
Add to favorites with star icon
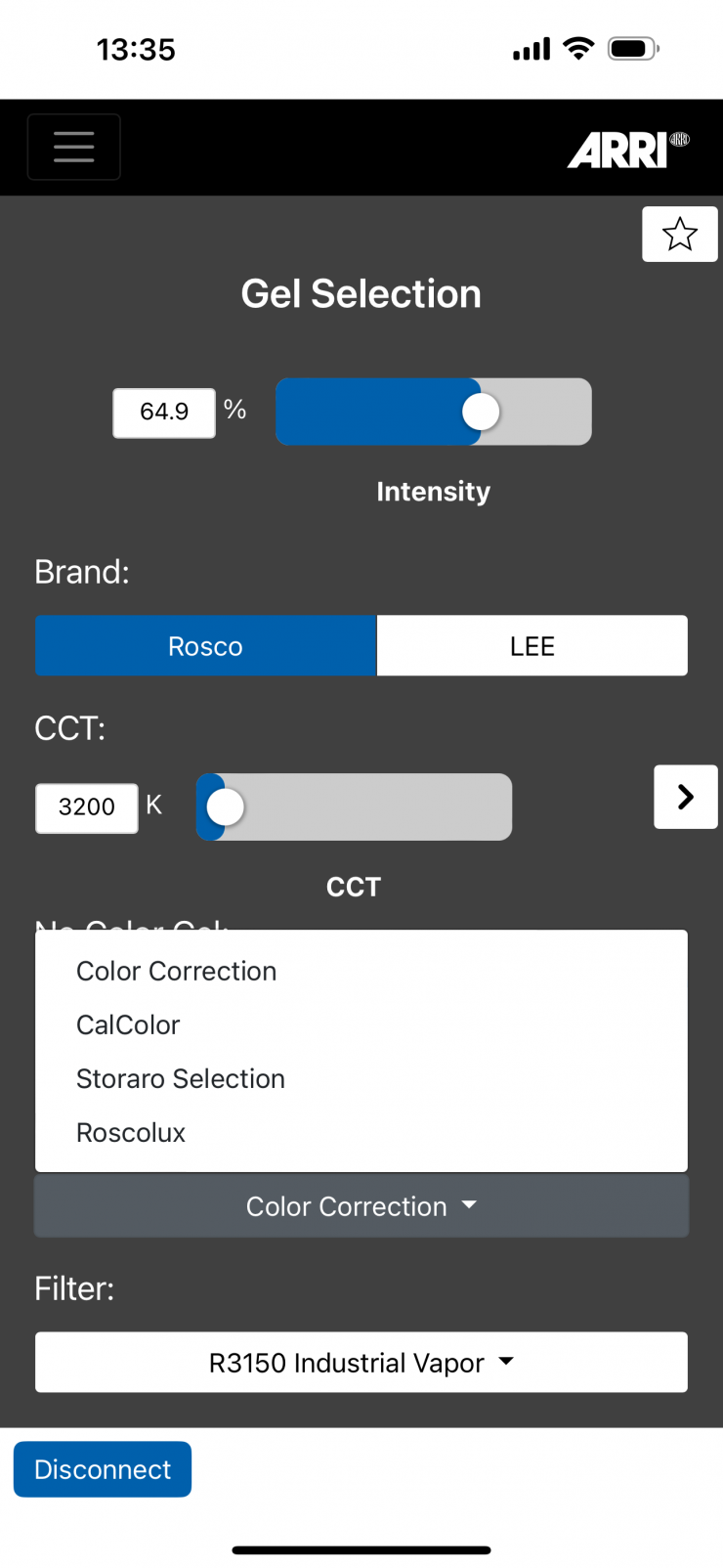point(679,235)
